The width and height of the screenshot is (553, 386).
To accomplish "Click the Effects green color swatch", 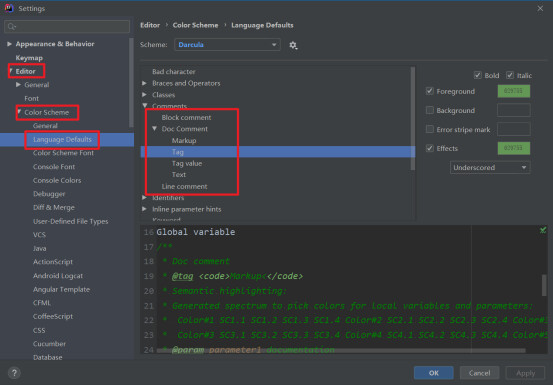I will 514,148.
